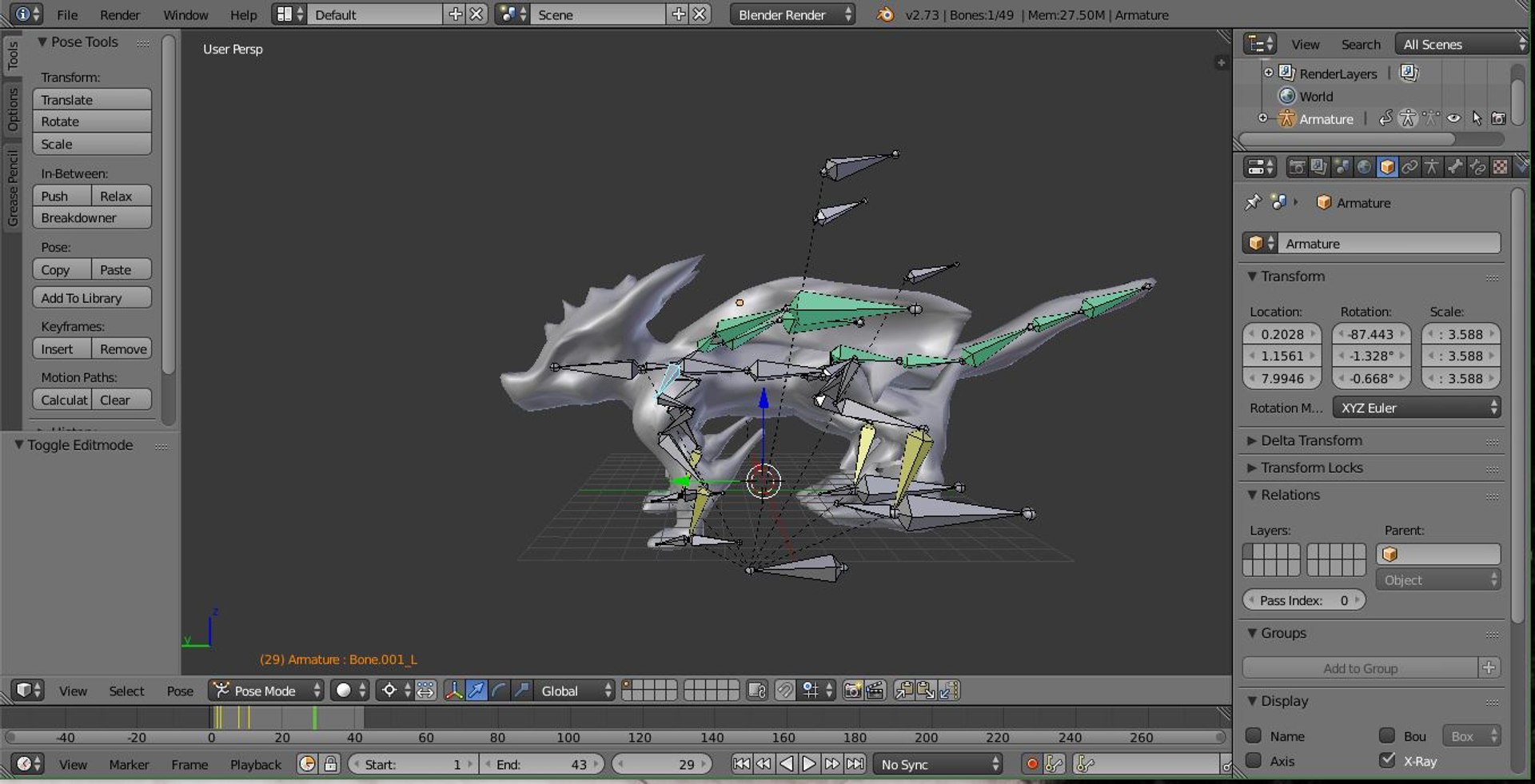Select the rotate manipulator arc icon
Screen dimensions: 1535x784
[x=499, y=690]
